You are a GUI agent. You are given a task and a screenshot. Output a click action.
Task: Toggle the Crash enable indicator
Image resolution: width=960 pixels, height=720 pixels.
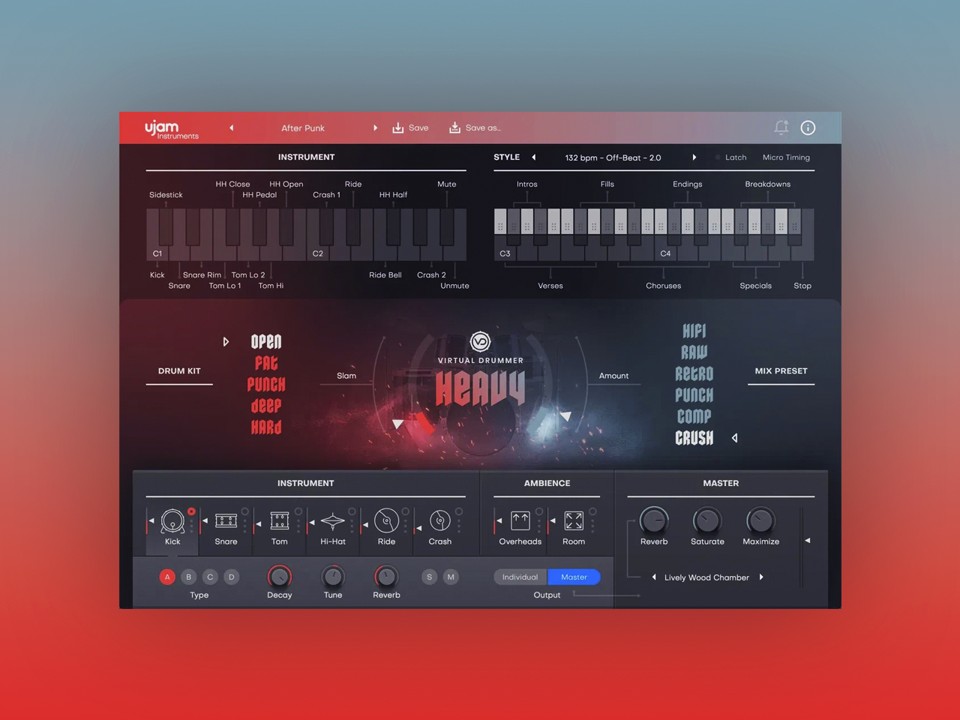pos(459,511)
